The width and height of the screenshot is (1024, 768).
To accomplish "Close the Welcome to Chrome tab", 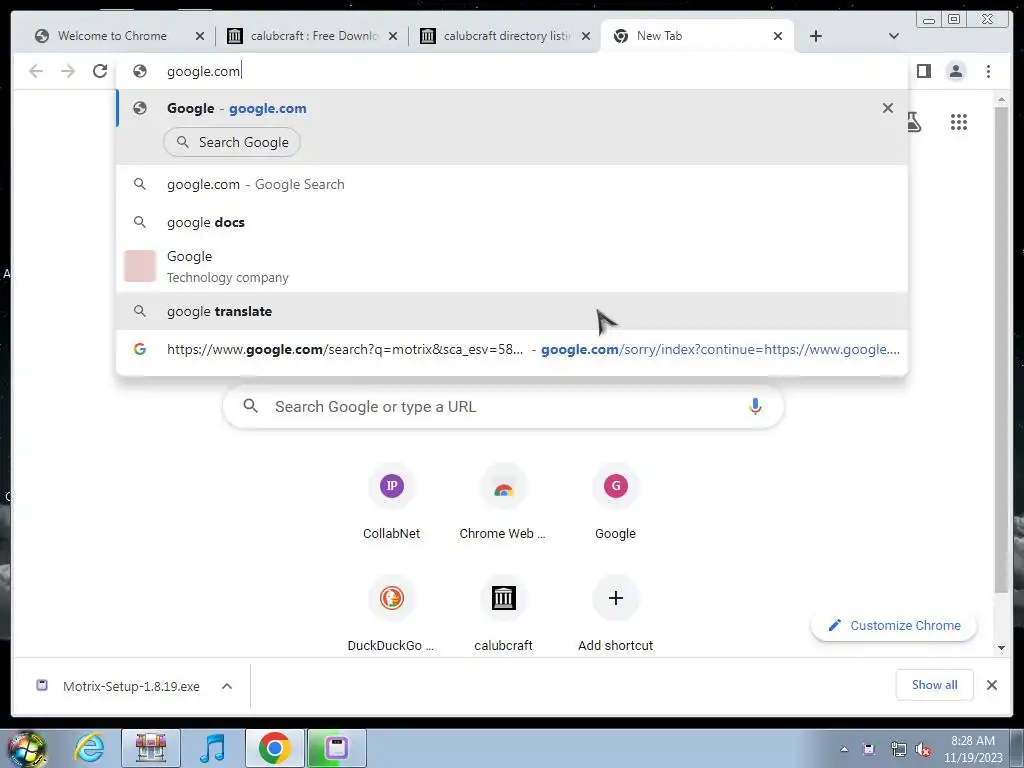I will tap(200, 36).
